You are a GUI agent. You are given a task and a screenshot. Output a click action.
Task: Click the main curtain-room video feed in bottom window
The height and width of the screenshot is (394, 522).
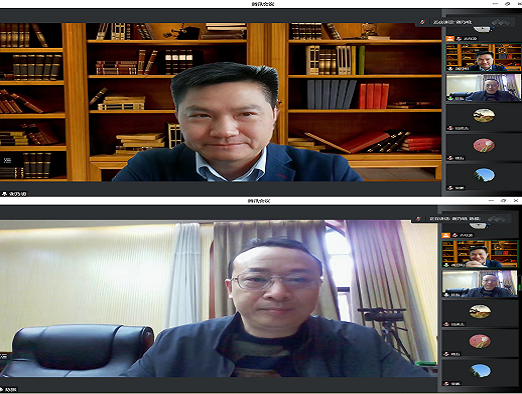[x=219, y=299]
